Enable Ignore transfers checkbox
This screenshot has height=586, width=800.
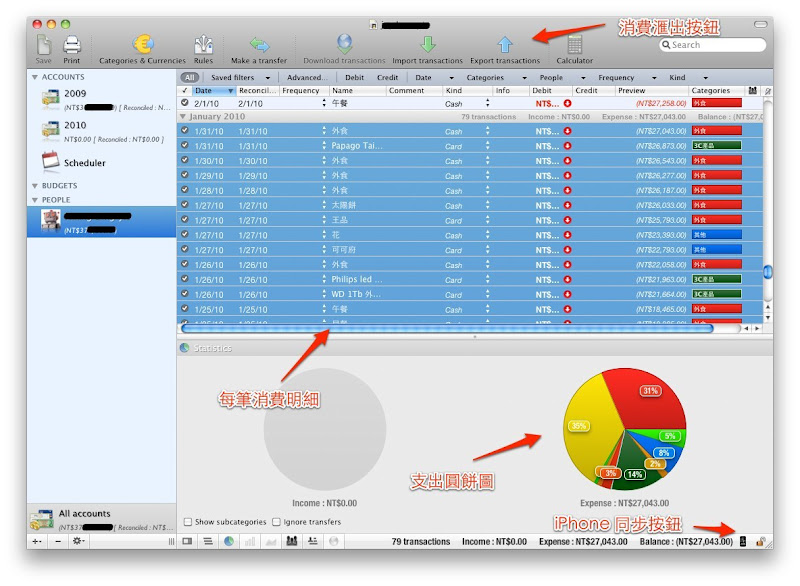click(276, 522)
